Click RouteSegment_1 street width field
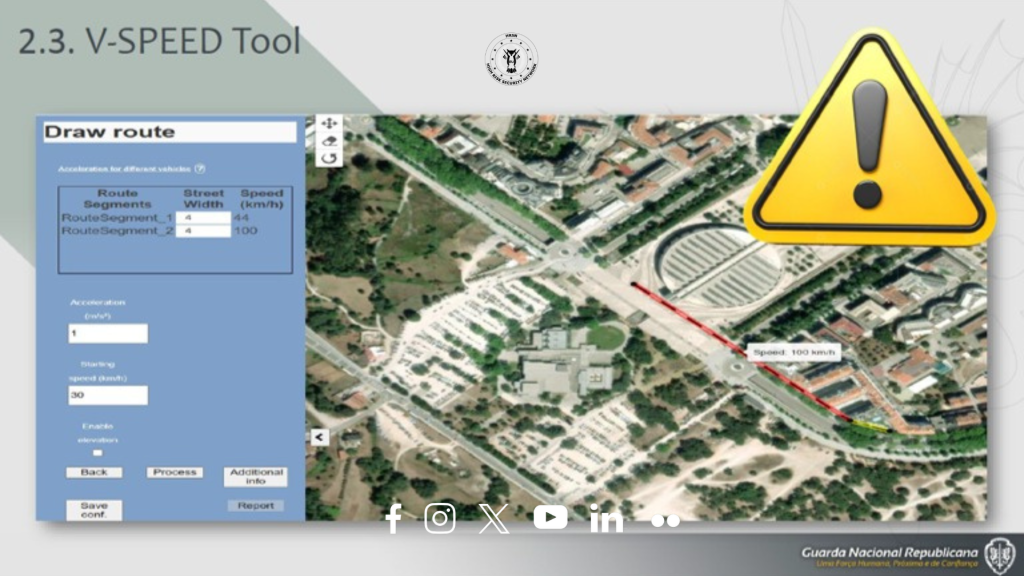The width and height of the screenshot is (1024, 576). pyautogui.click(x=203, y=217)
